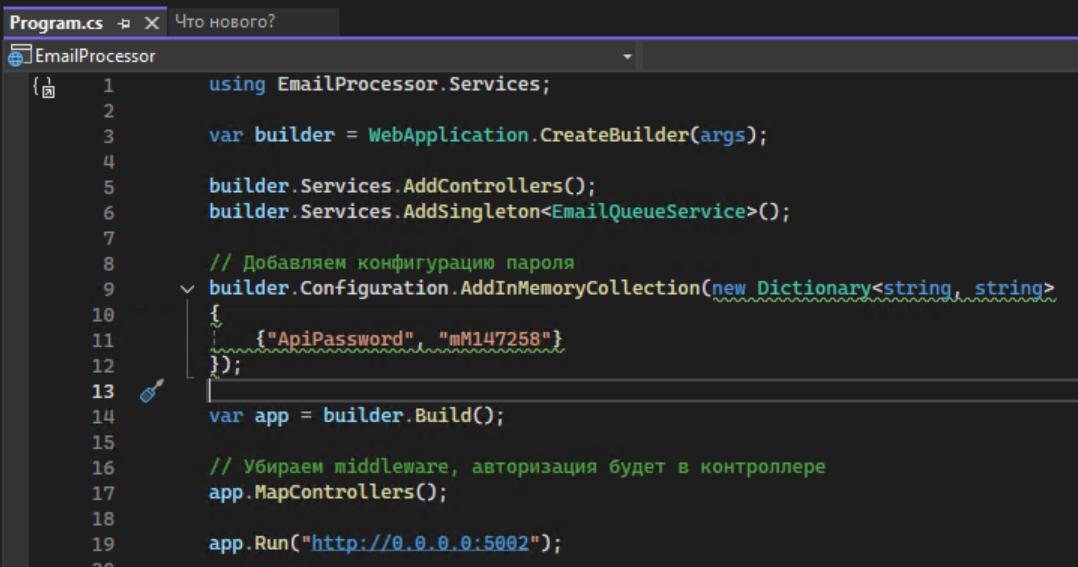Image resolution: width=1078 pixels, height=567 pixels.
Task: Collapse the AddInMemoryCollection code block
Action: 187,289
